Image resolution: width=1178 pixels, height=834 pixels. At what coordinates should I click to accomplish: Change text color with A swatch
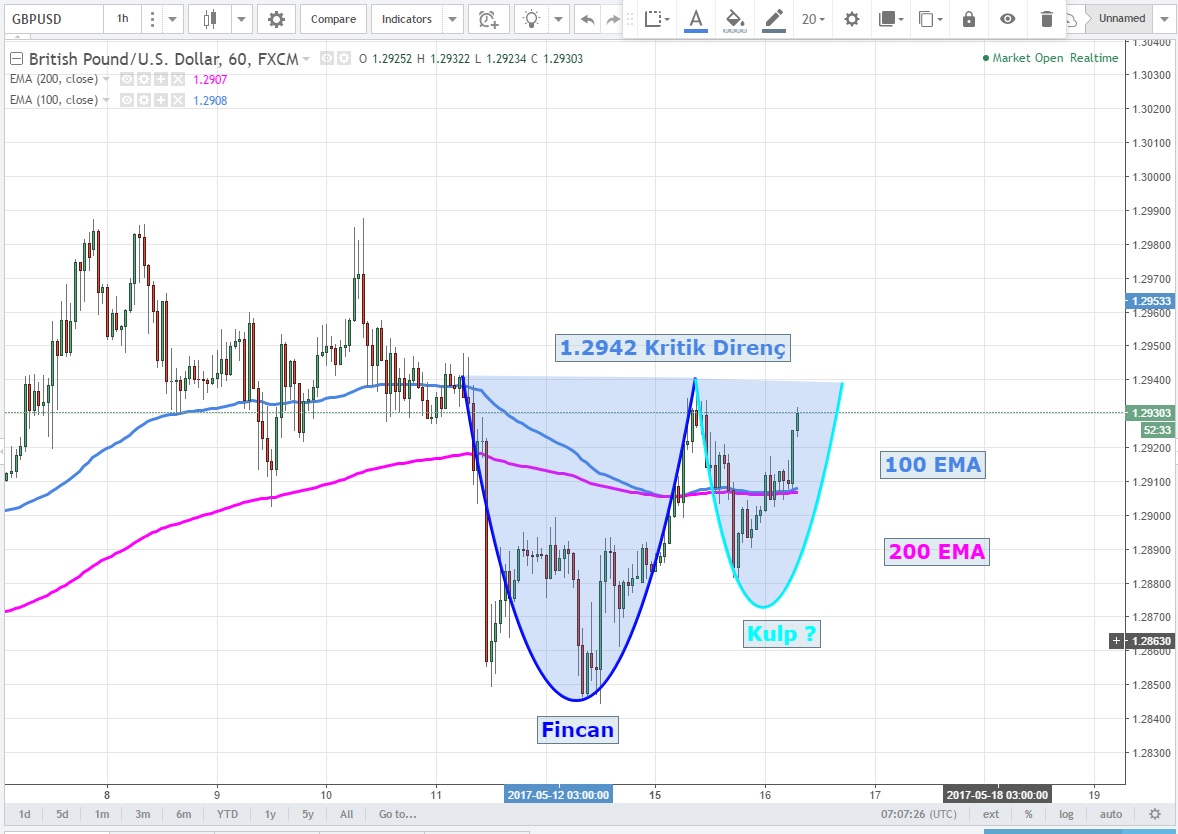point(696,19)
